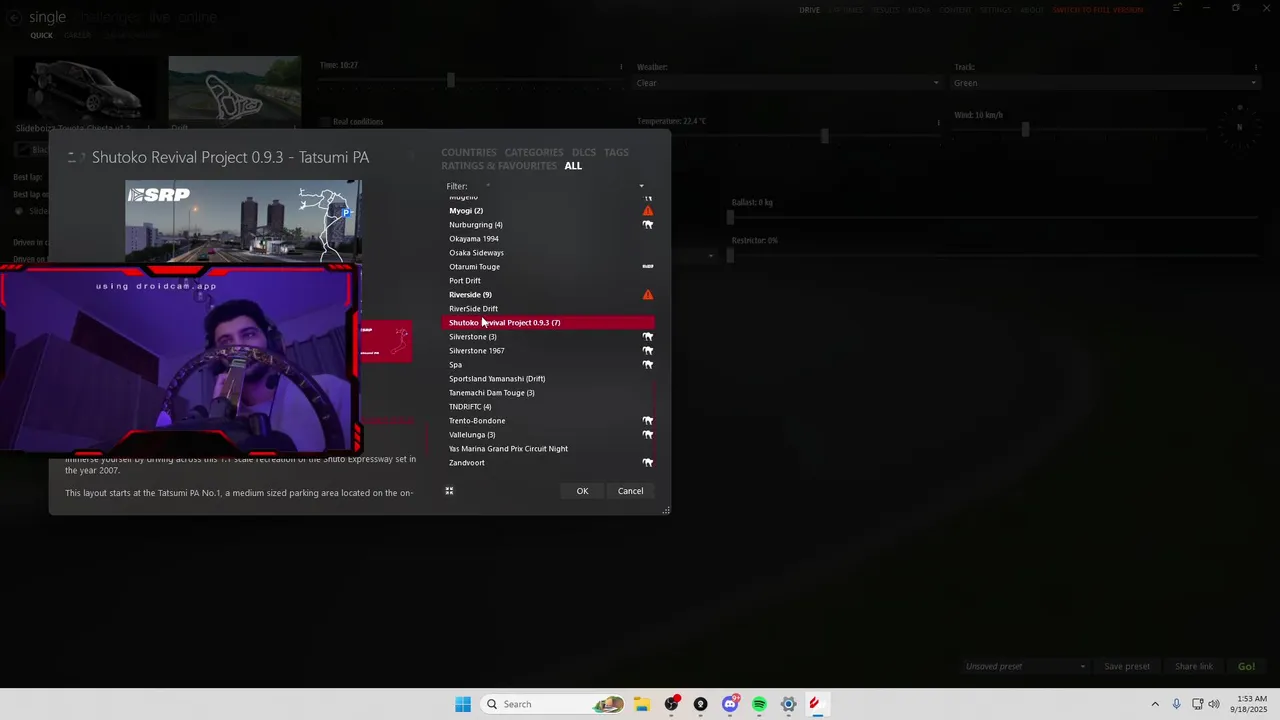The width and height of the screenshot is (1280, 720).
Task: Click the Kunos icon on the Zandvoort row
Action: coord(648,463)
